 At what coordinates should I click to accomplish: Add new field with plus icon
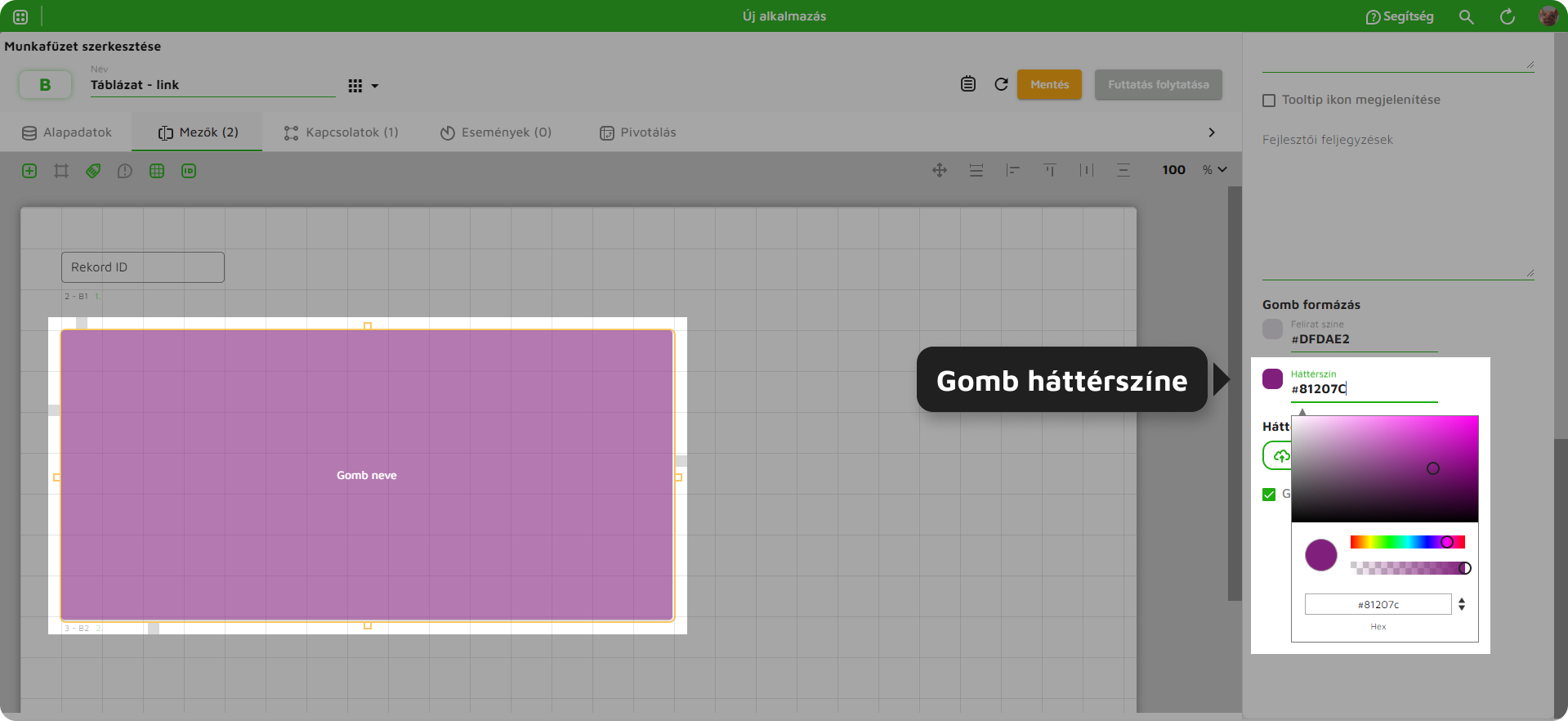pyautogui.click(x=29, y=171)
